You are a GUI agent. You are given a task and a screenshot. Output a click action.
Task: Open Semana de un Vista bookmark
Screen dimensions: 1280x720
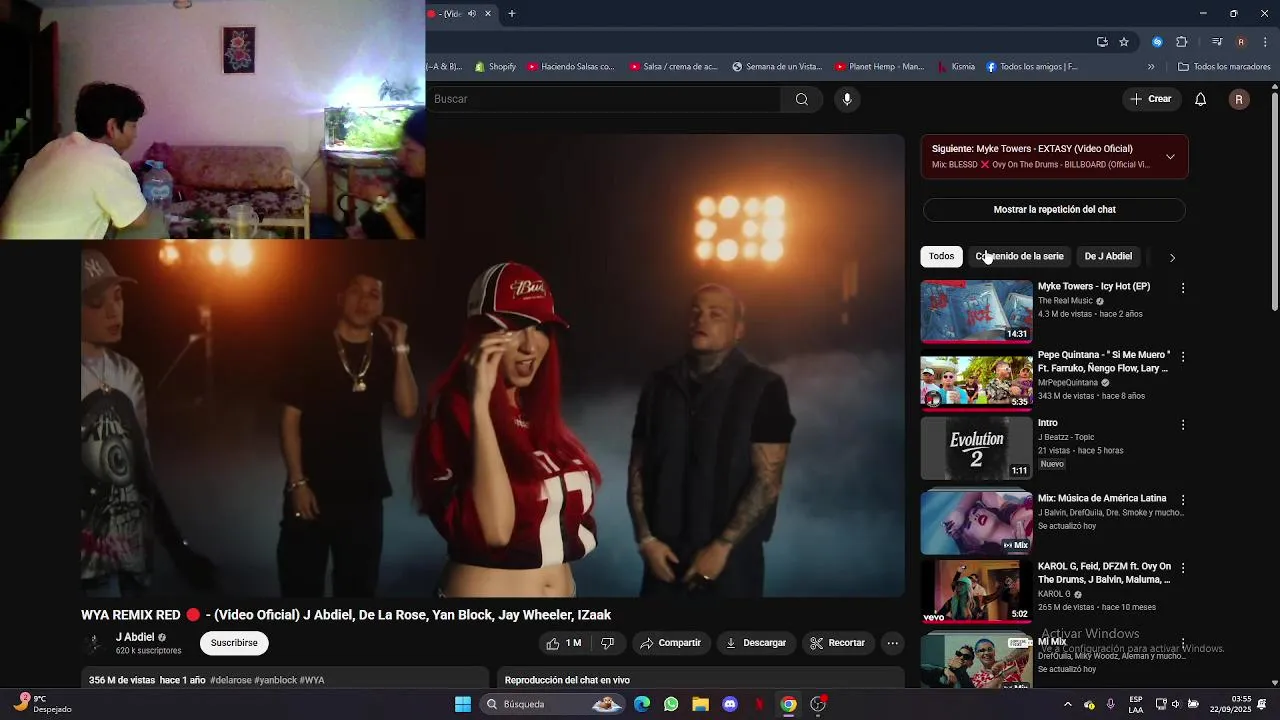(777, 67)
